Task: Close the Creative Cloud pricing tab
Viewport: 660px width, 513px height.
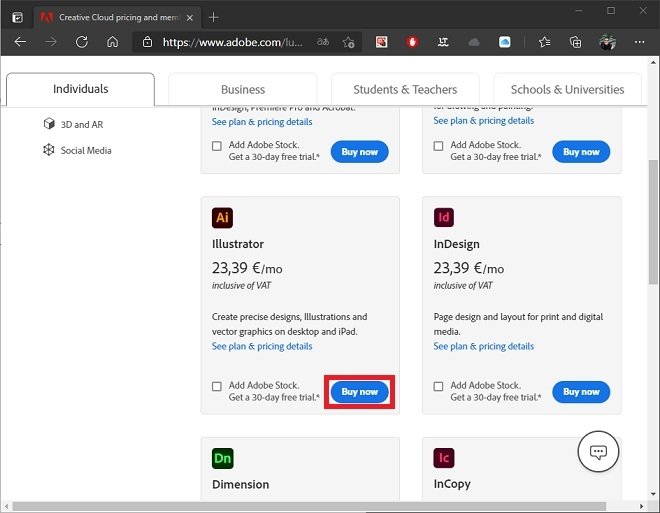Action: coord(190,18)
